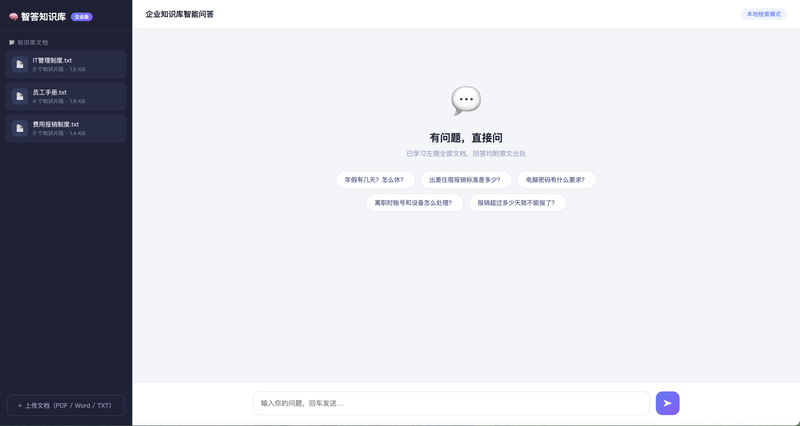
Task: Click the purple send arrow button
Action: (x=667, y=403)
